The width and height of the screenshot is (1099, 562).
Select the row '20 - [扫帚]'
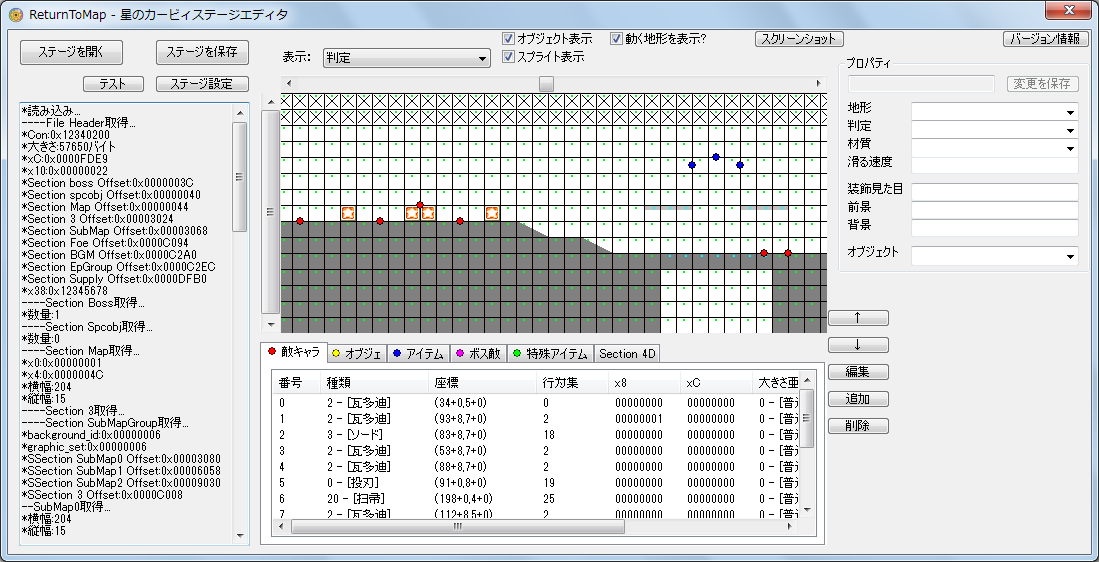tap(536, 499)
